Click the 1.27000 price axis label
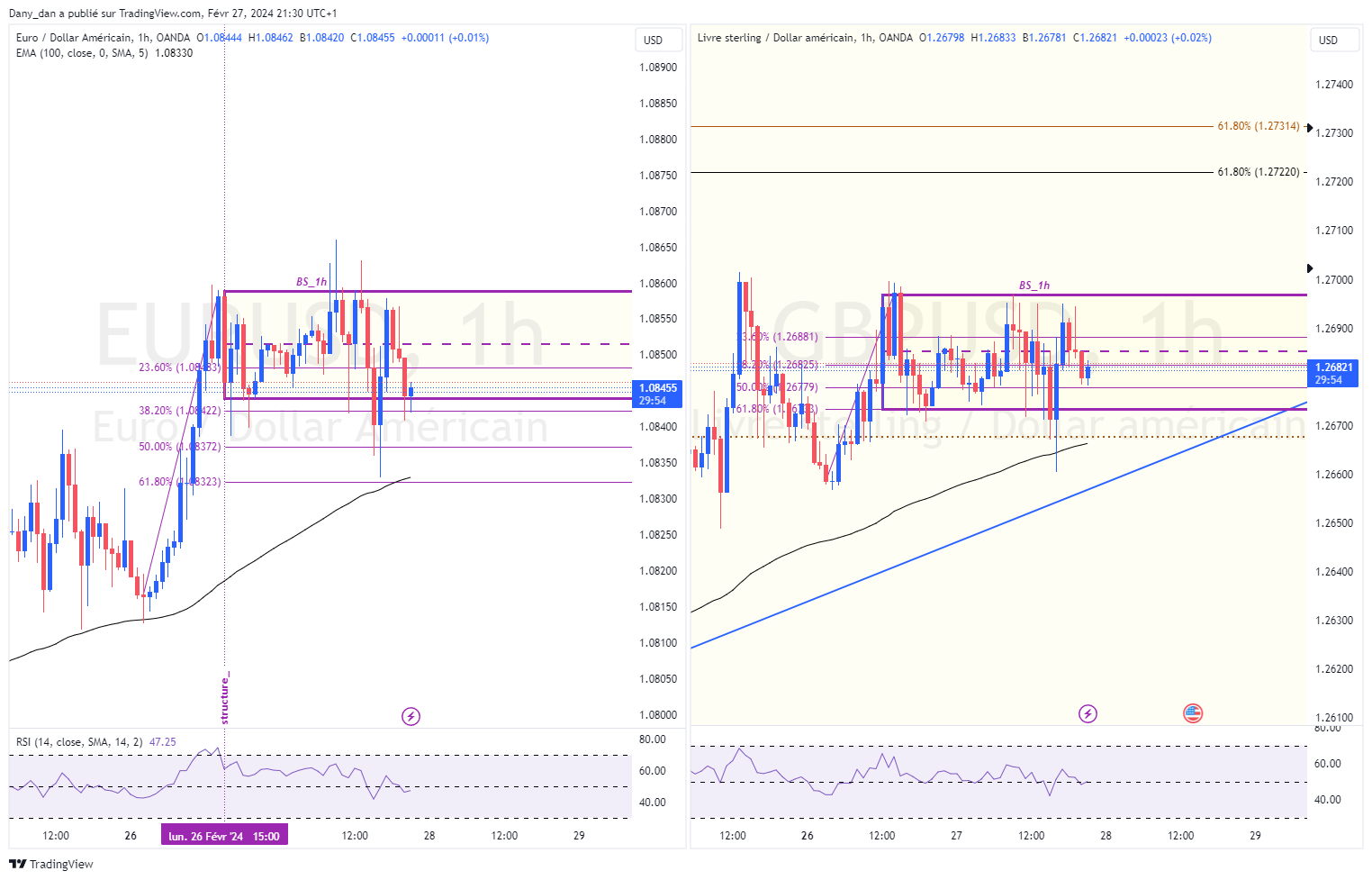 (x=1334, y=280)
